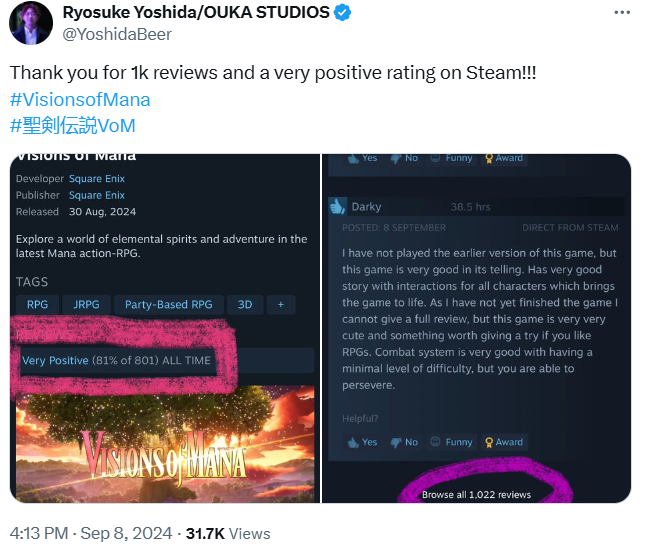Select the JRPG tag
This screenshot has width=647, height=546.
coord(86,304)
